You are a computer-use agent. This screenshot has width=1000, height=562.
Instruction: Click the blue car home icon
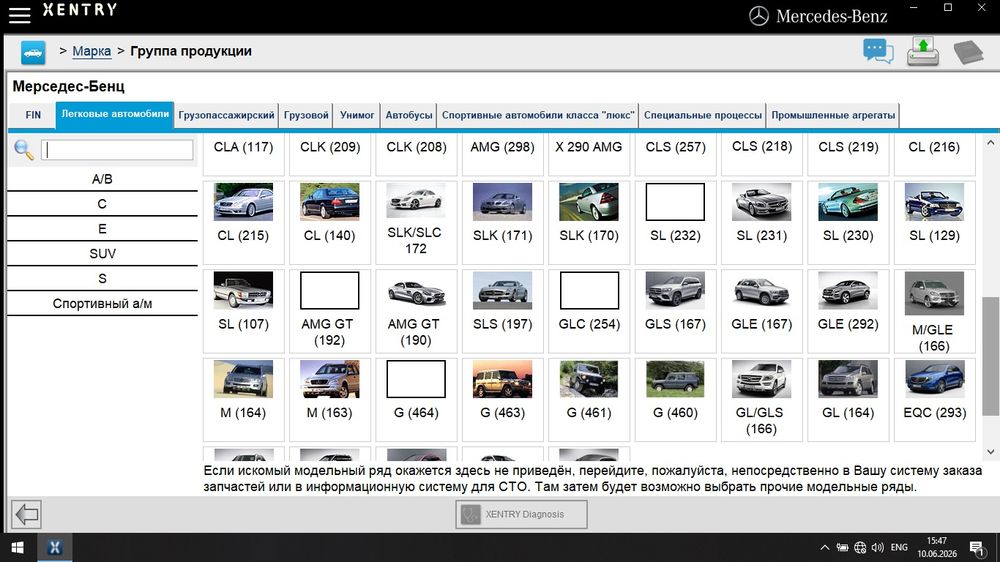click(33, 52)
